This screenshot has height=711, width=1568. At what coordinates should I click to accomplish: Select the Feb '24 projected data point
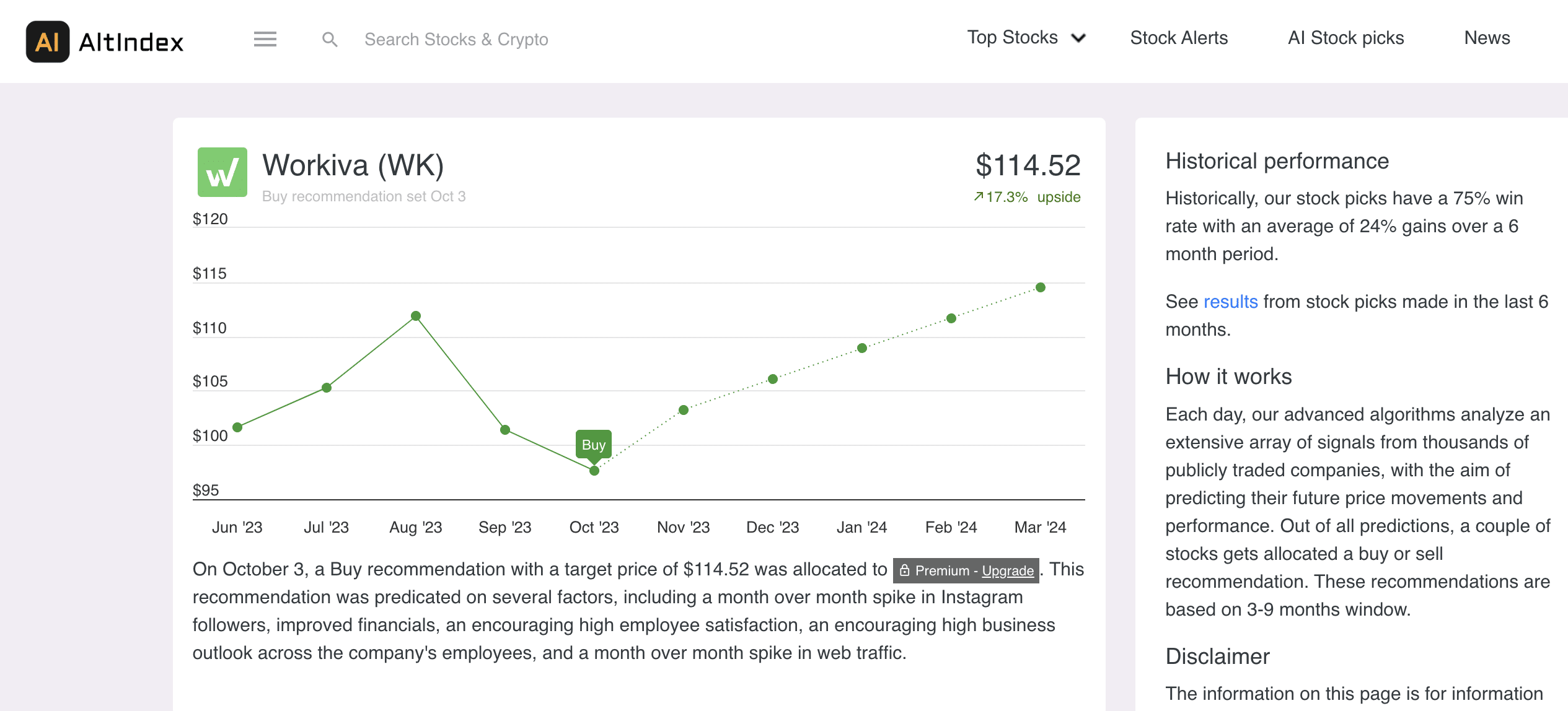point(951,318)
